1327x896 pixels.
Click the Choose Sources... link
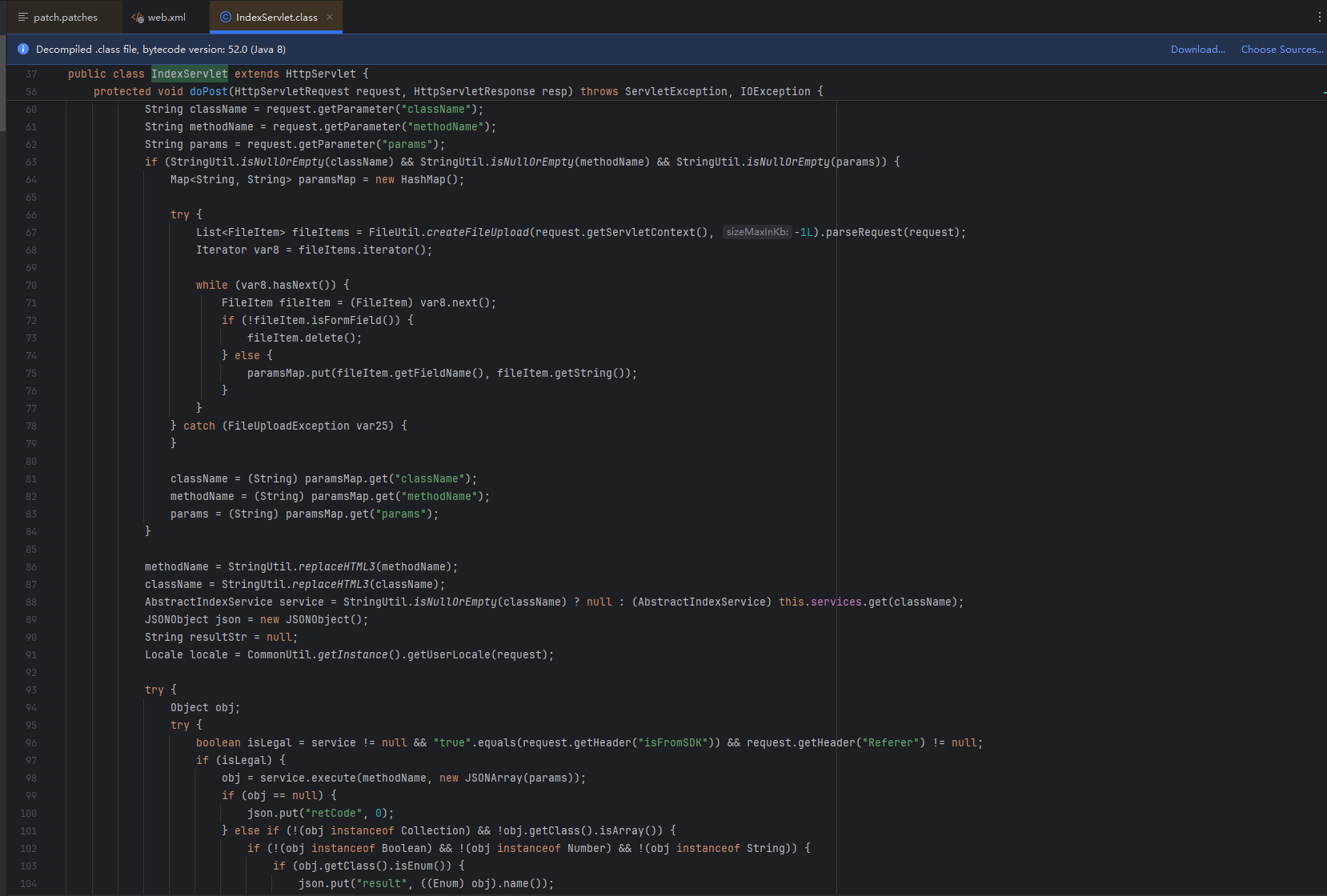[1281, 49]
